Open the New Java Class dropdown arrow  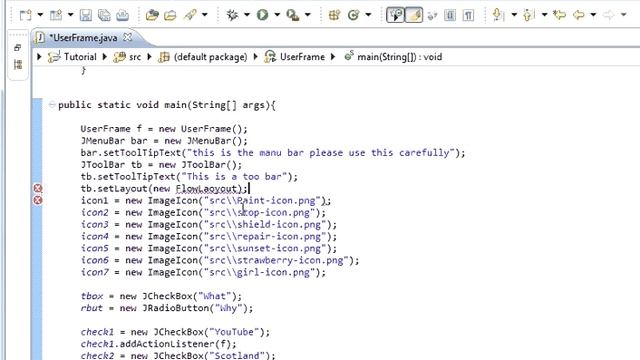click(x=368, y=15)
